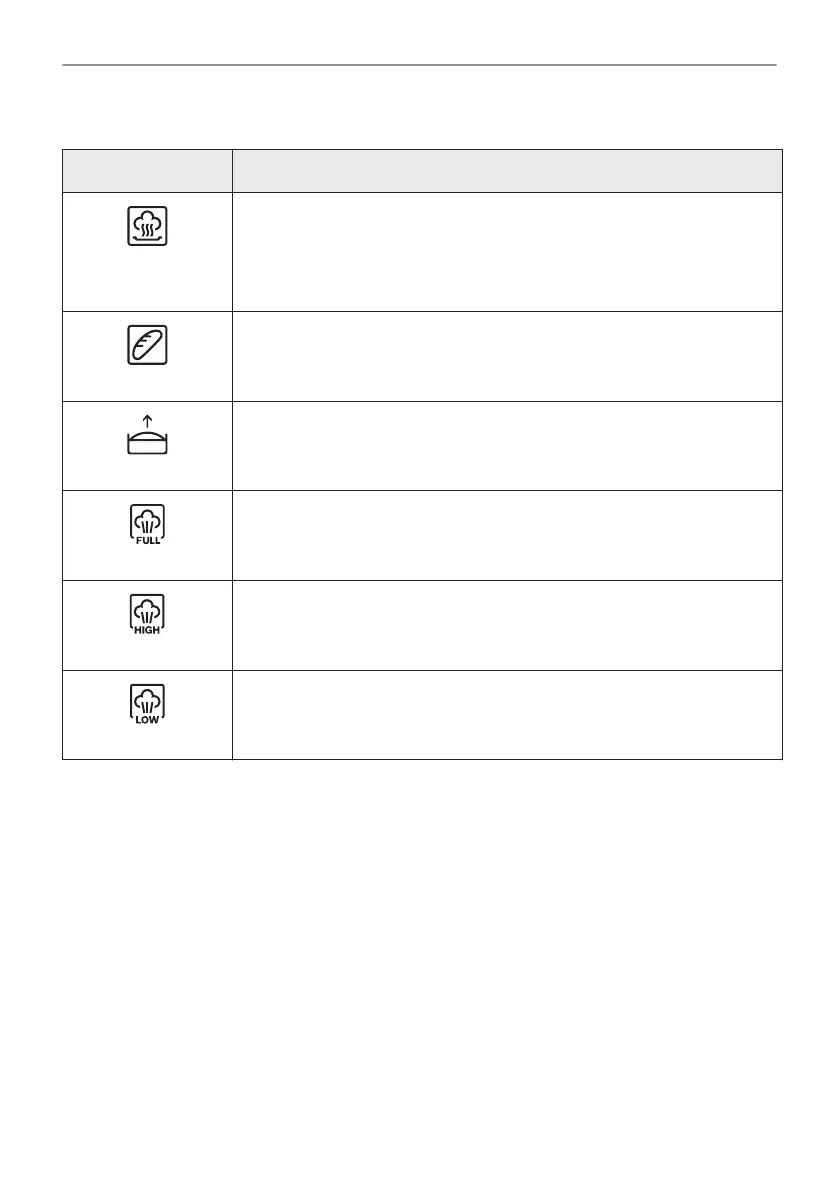839x1191 pixels.
Task: Select the bread baking icon
Action: (147, 345)
